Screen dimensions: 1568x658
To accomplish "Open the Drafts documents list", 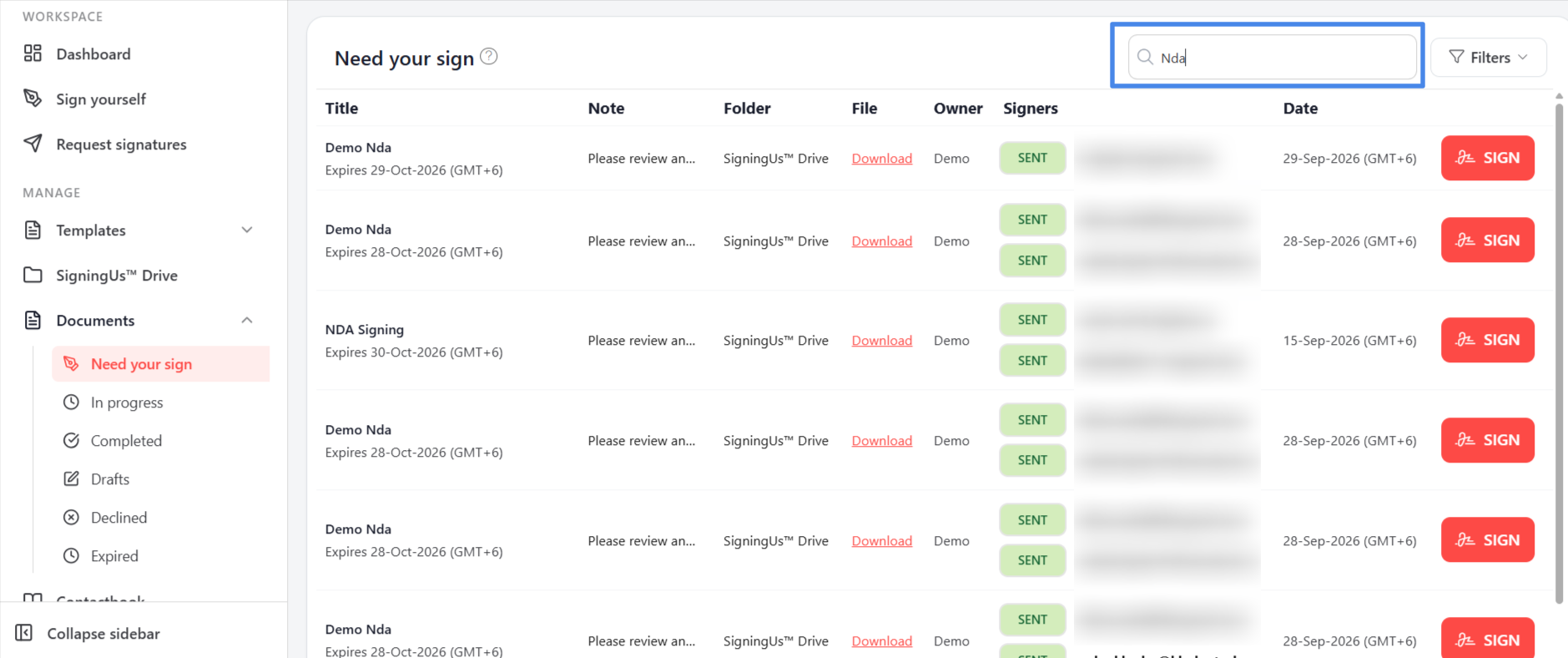I will click(110, 479).
